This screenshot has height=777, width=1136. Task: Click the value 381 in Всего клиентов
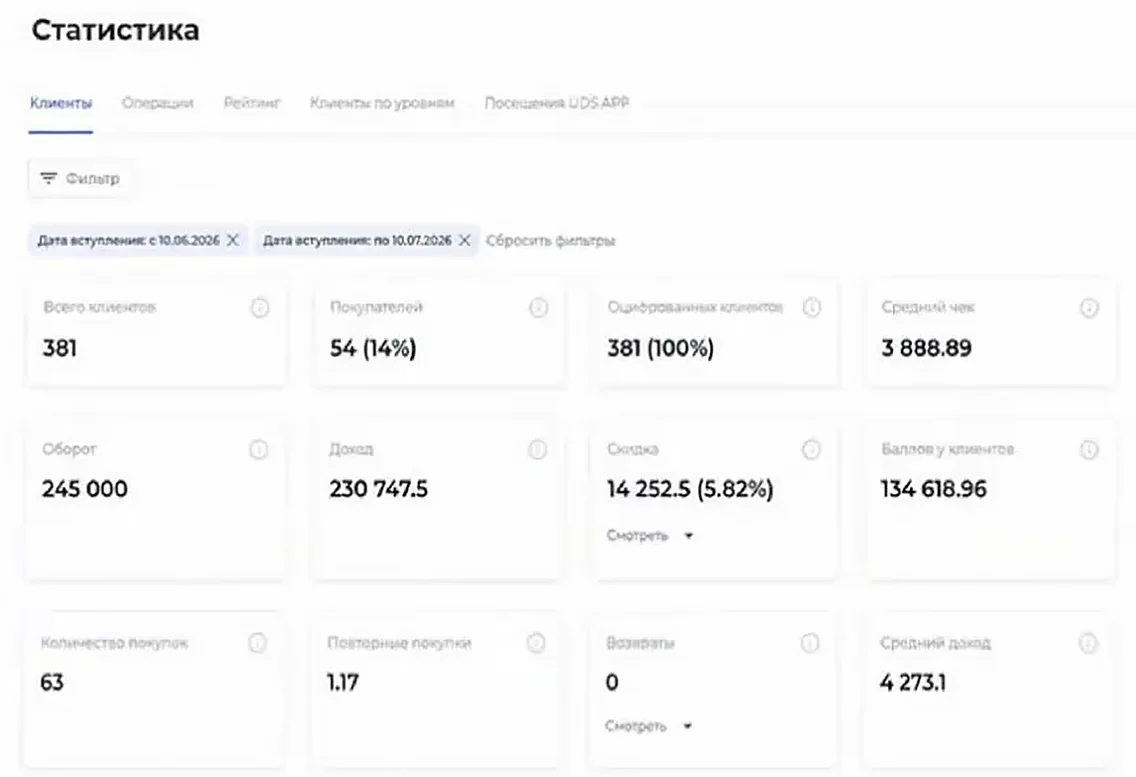59,348
